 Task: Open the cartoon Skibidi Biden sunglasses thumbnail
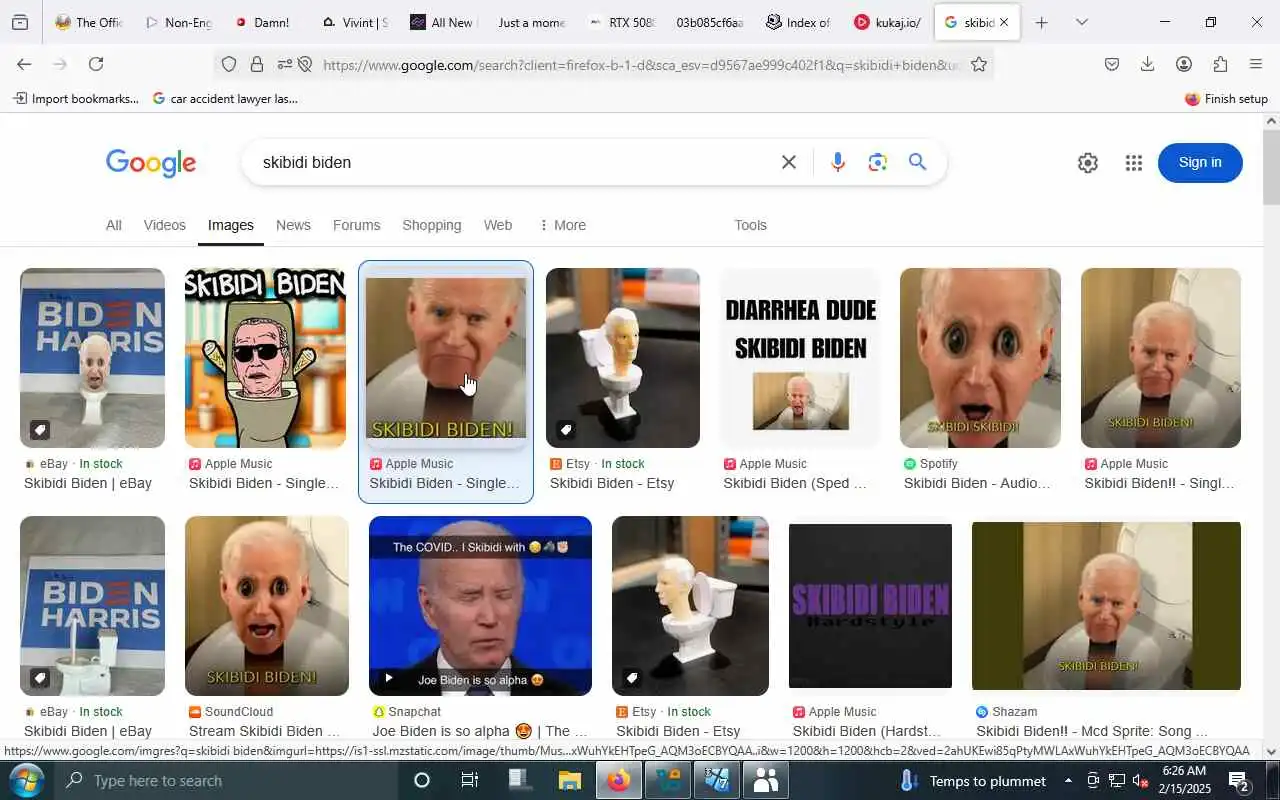(x=265, y=358)
